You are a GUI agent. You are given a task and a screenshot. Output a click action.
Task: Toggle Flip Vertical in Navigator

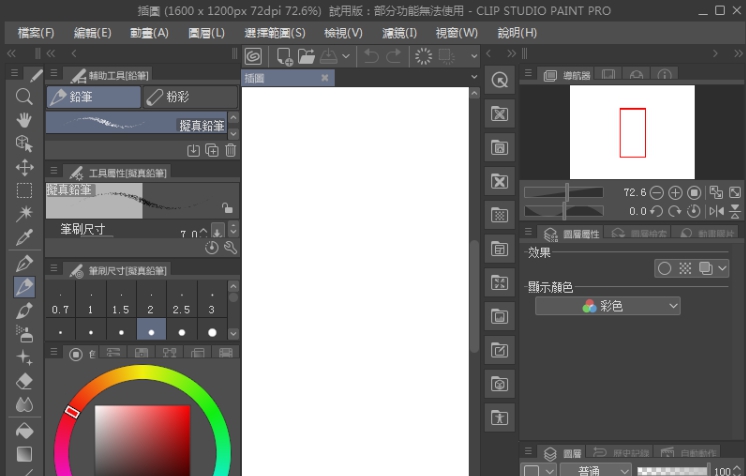pyautogui.click(x=735, y=211)
